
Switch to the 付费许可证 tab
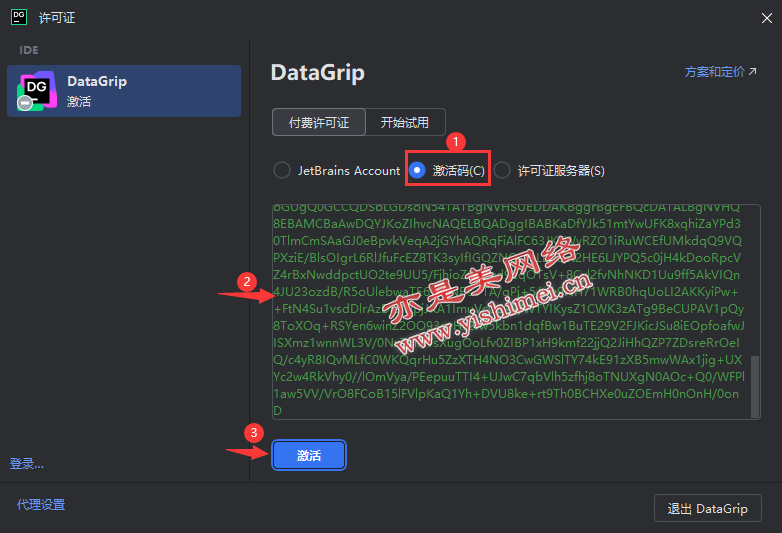319,122
